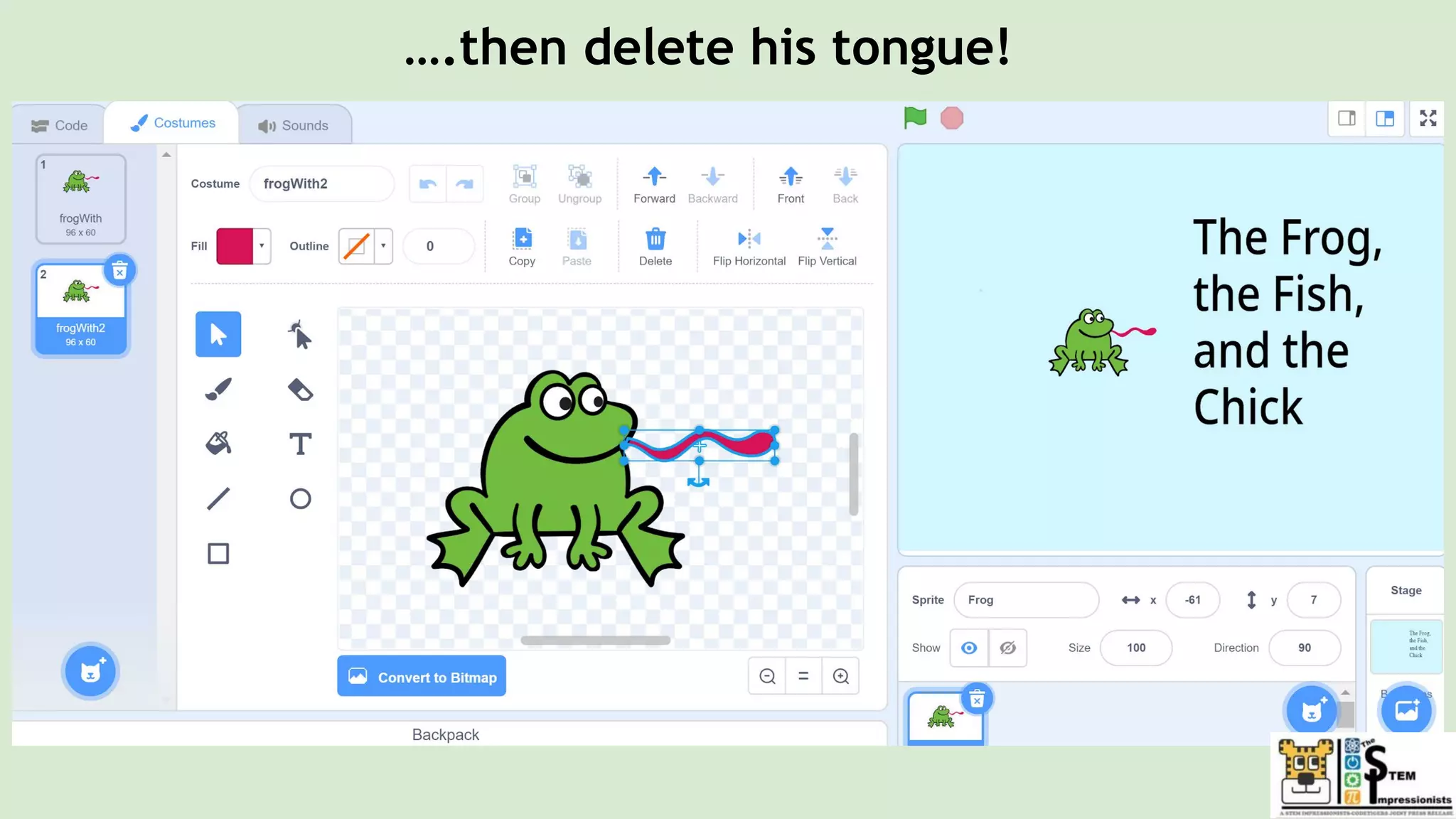1456x819 pixels.
Task: Click the canvas vertical scrollbar
Action: click(x=854, y=473)
